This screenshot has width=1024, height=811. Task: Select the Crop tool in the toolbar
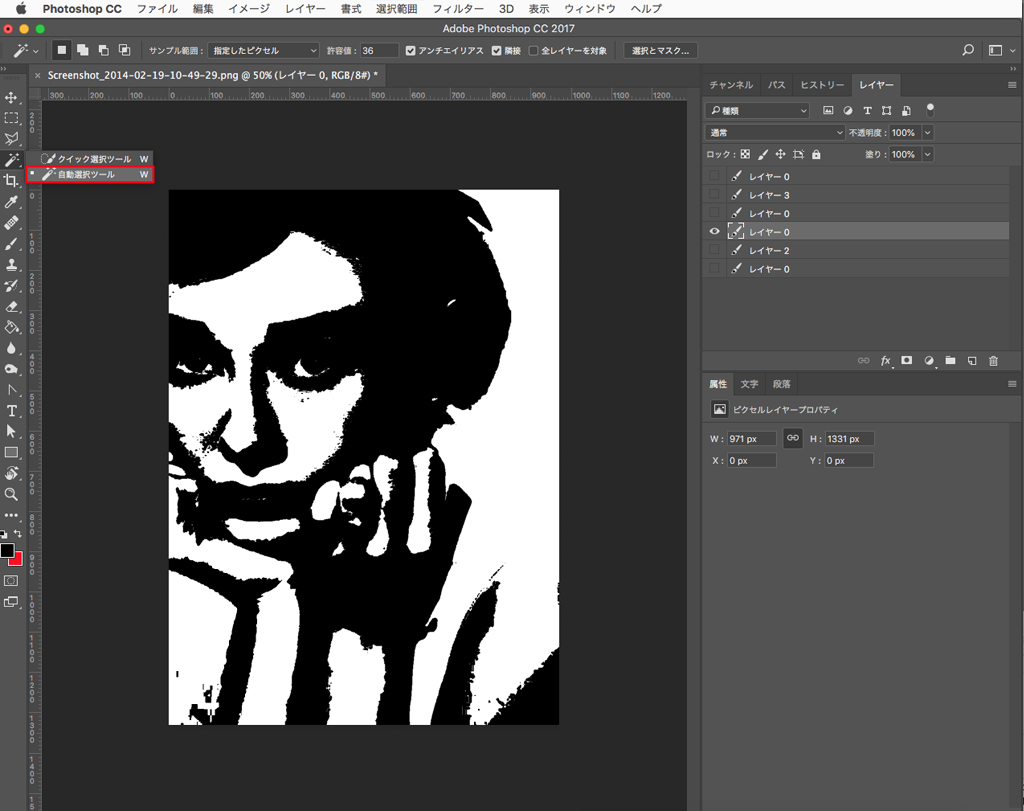[x=12, y=181]
